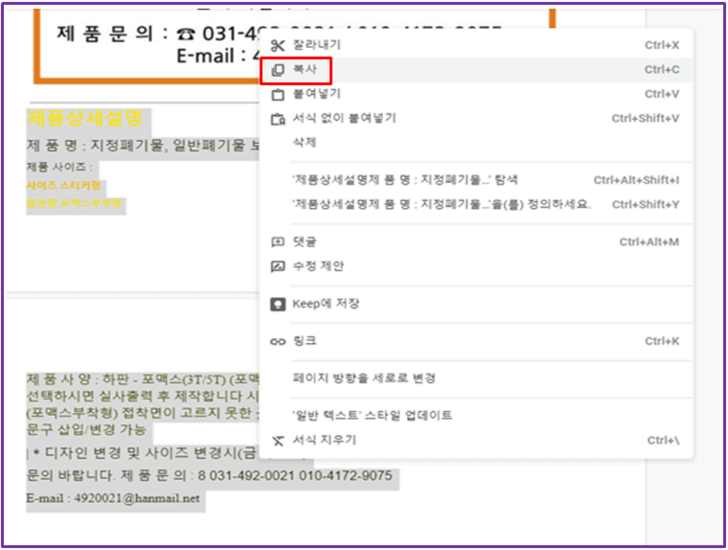The image size is (728, 550).
Task: Choose the 정의하세요 menu option
Action: pyautogui.click(x=477, y=205)
